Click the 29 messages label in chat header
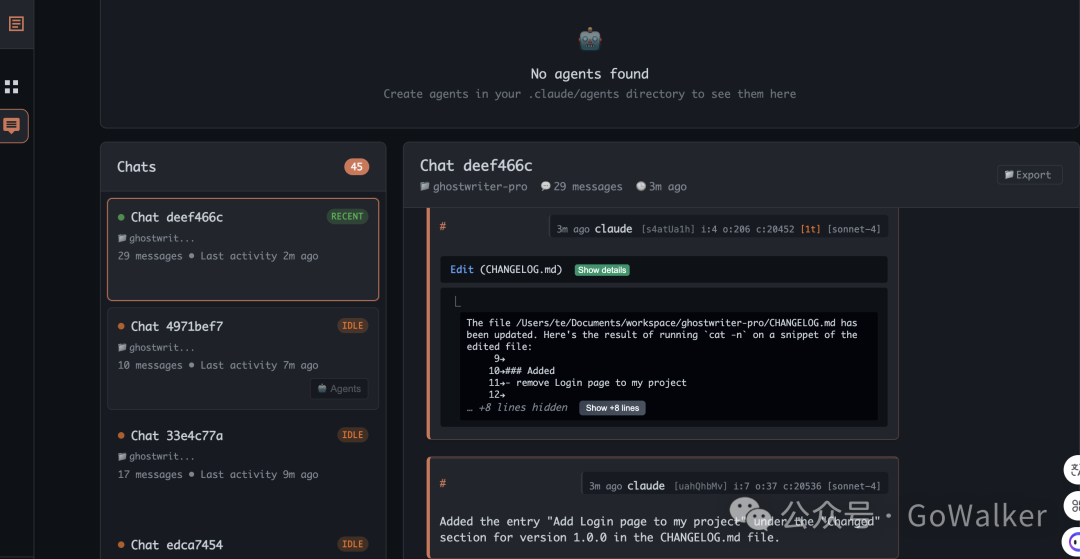The width and height of the screenshot is (1080, 559). click(582, 187)
